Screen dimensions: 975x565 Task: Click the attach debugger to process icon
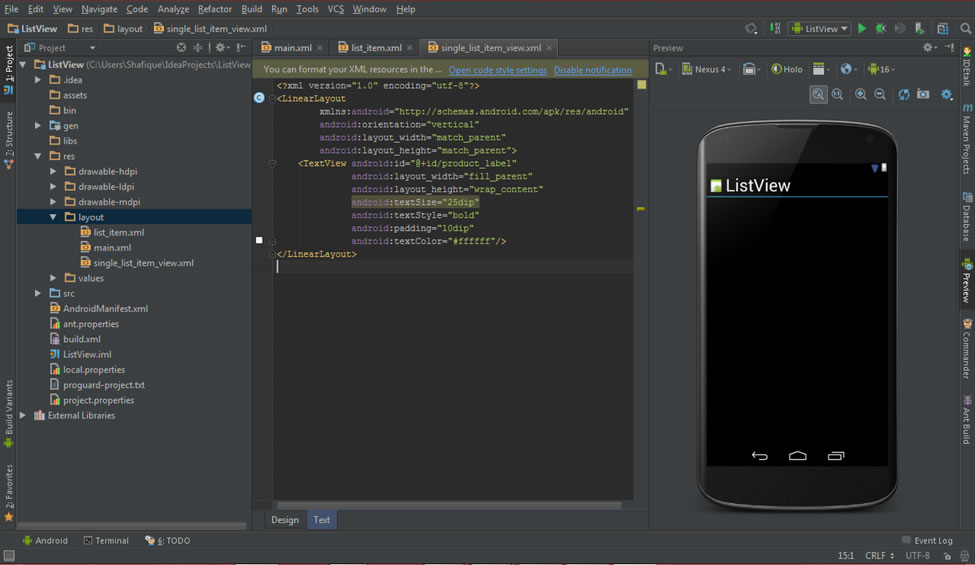(920, 29)
